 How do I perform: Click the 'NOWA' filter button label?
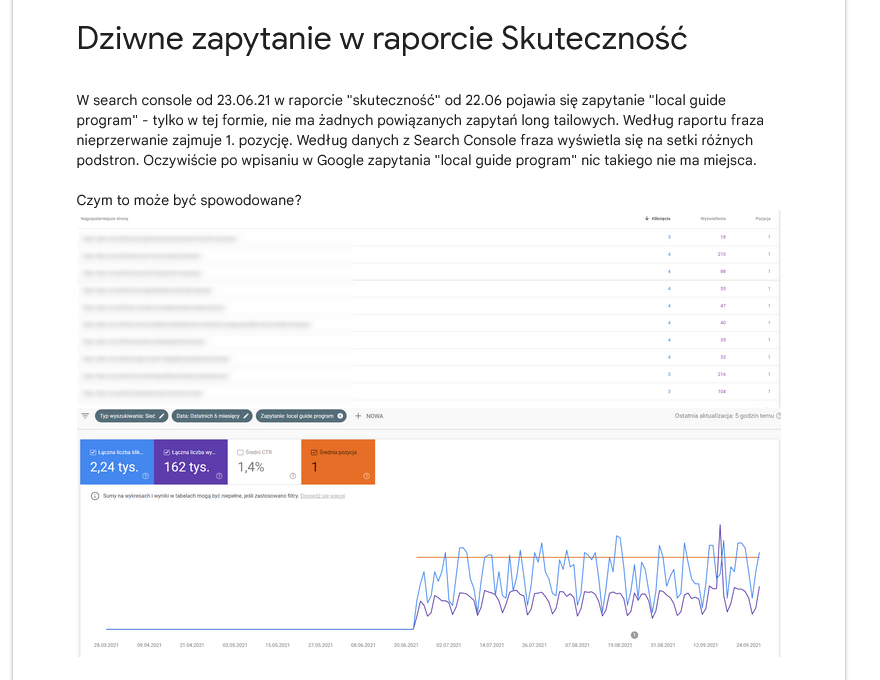coord(375,415)
